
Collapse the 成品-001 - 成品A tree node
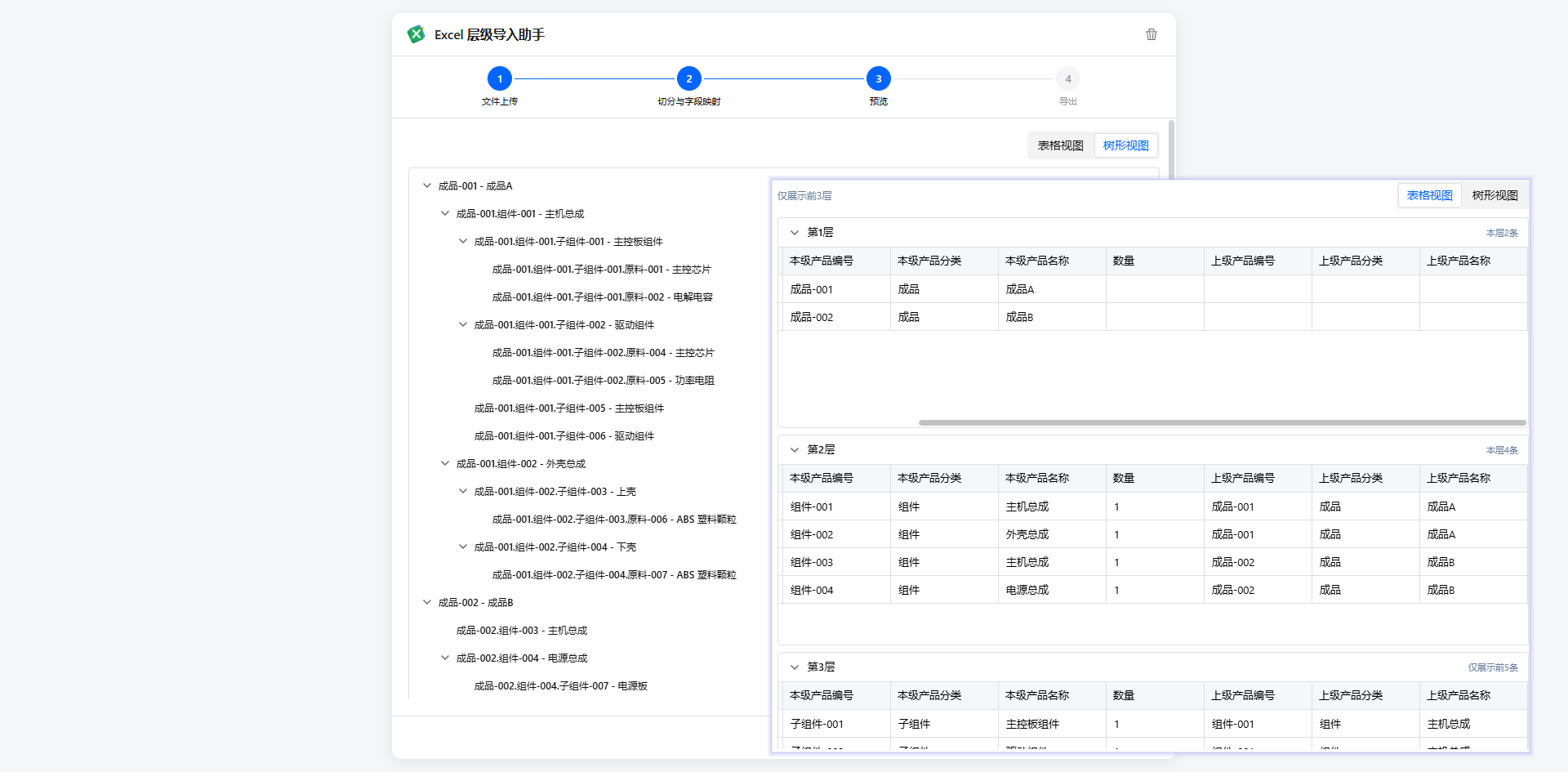[427, 185]
